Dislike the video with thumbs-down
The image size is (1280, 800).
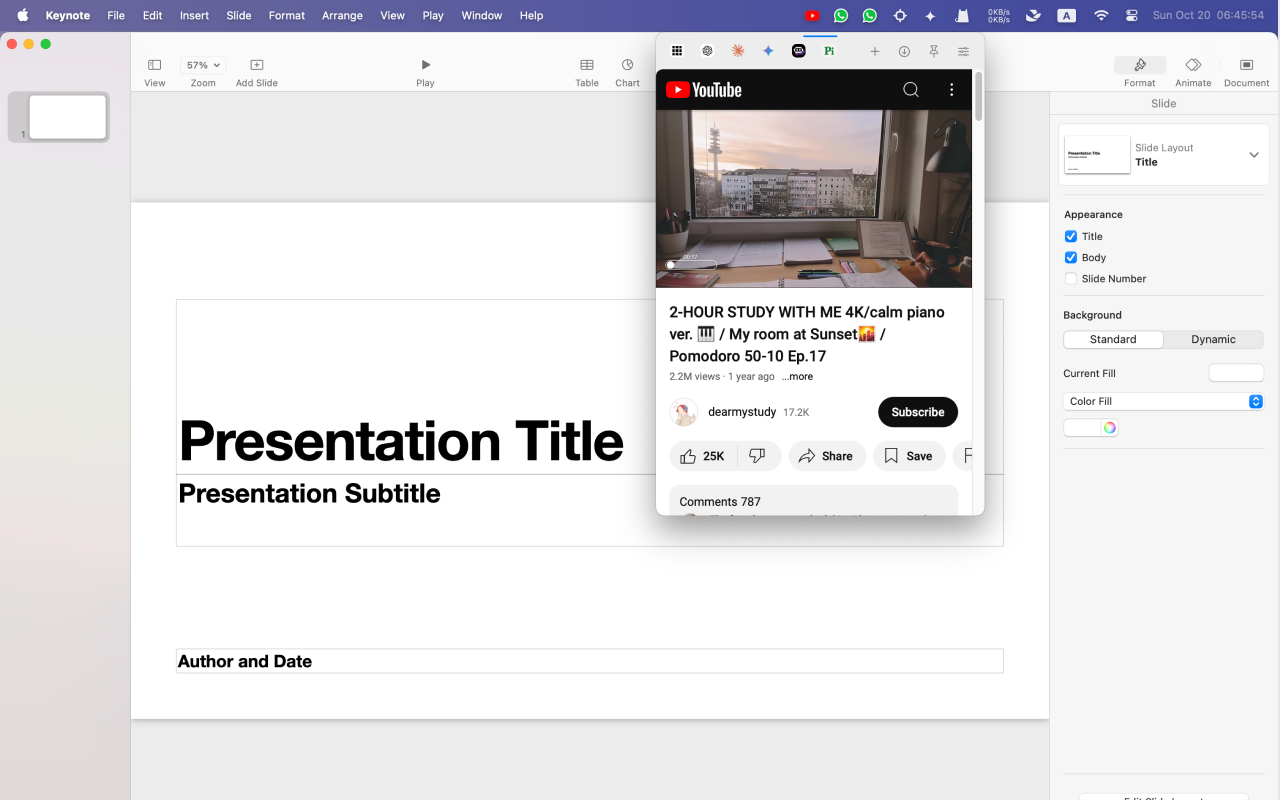[758, 456]
